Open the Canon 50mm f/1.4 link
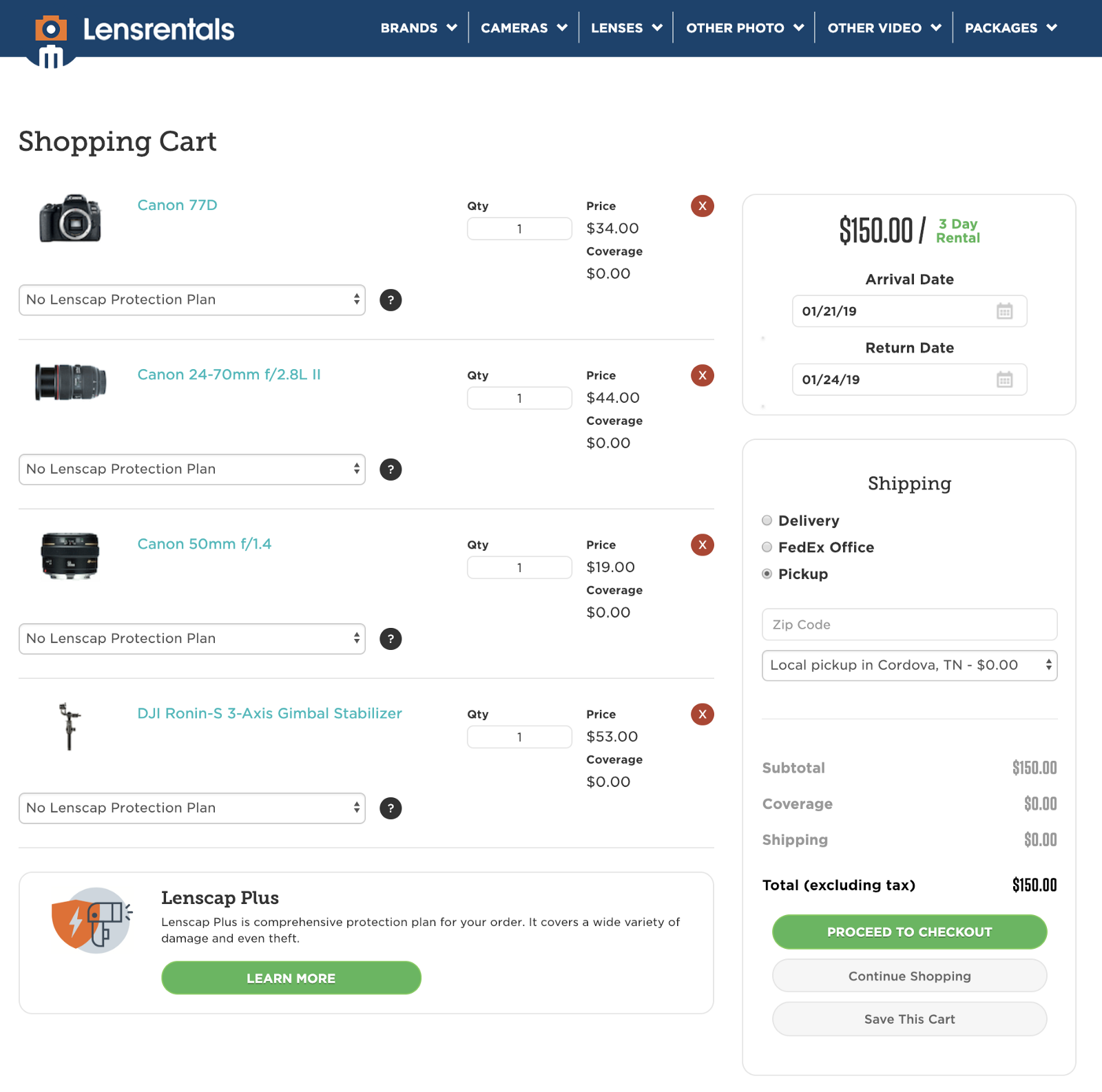 coord(205,544)
